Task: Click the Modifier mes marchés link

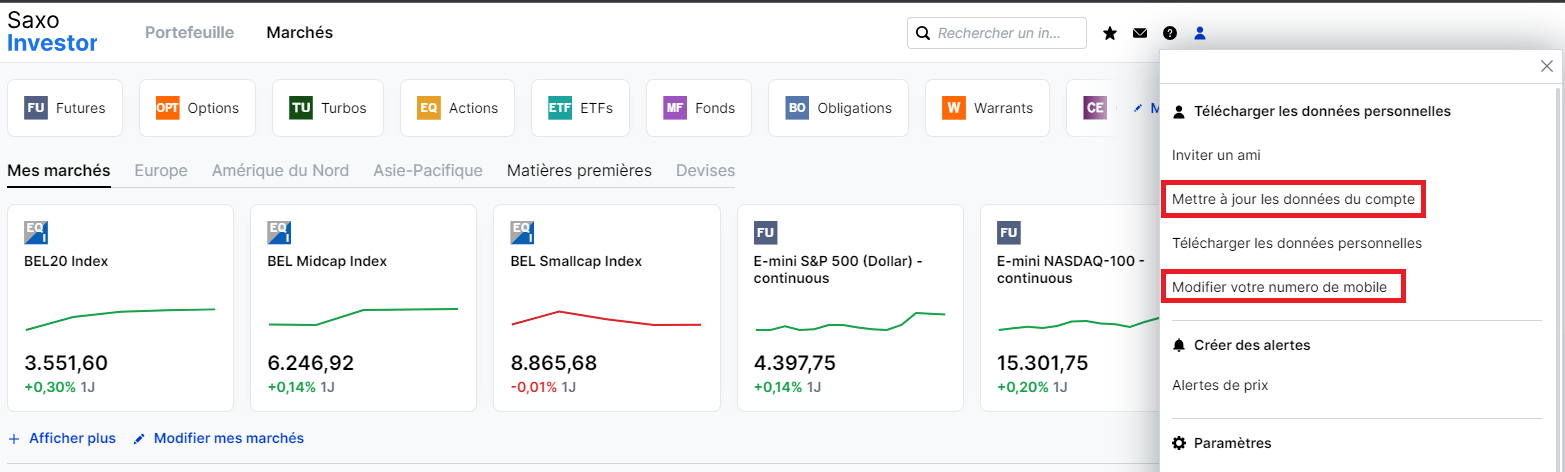Action: click(x=218, y=438)
